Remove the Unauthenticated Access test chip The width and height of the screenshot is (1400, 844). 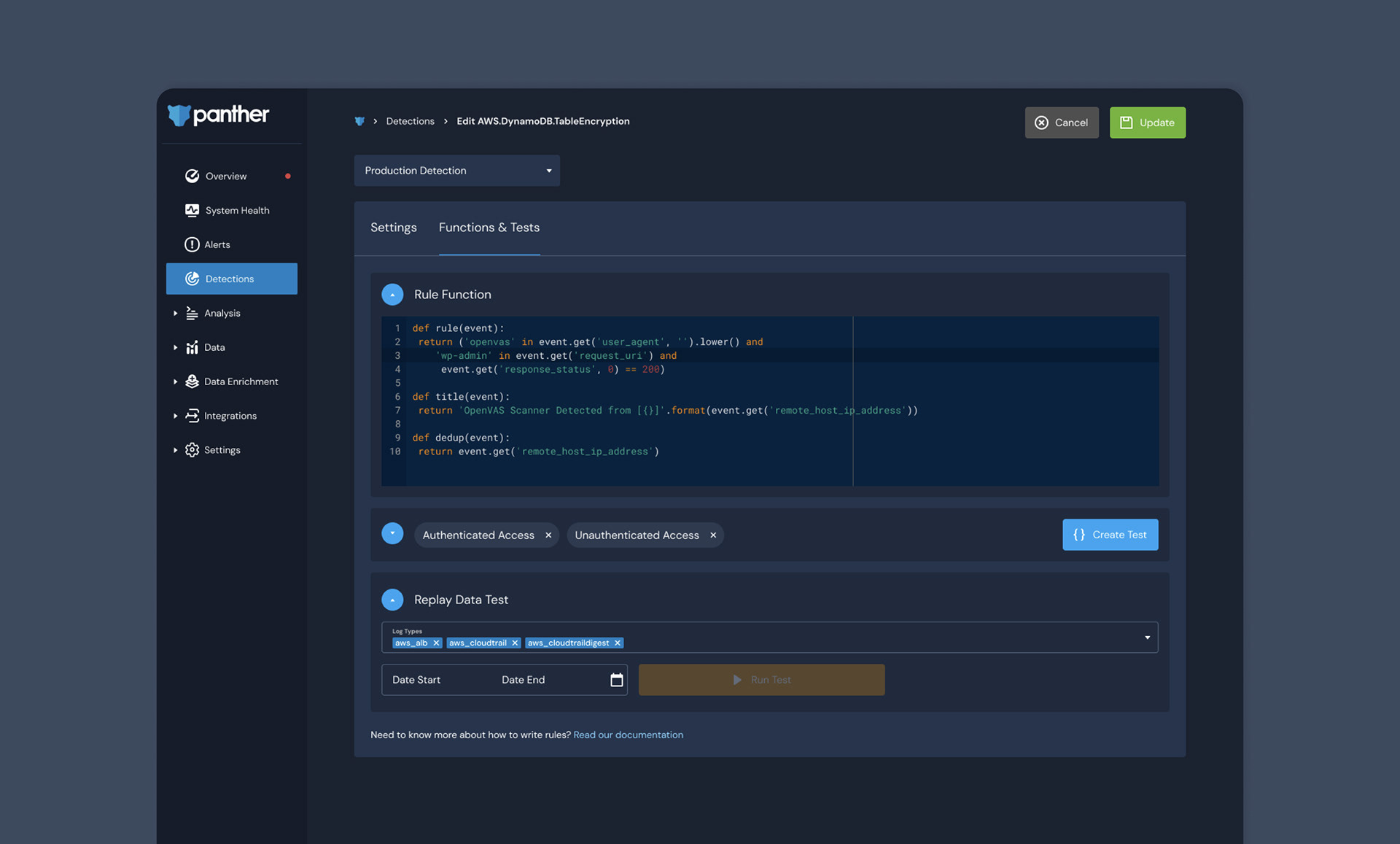tap(713, 535)
